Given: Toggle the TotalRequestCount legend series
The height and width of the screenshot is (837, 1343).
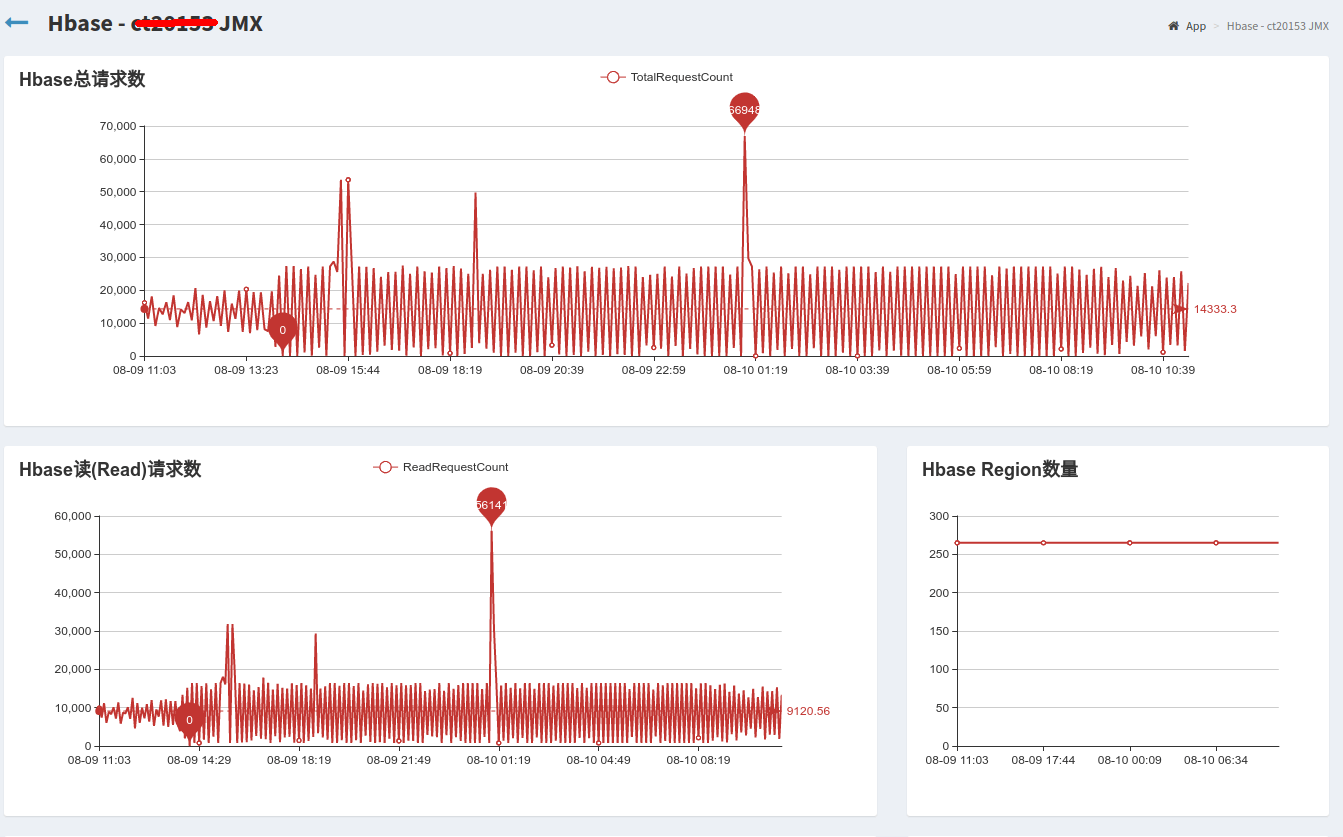Looking at the screenshot, I should [667, 77].
